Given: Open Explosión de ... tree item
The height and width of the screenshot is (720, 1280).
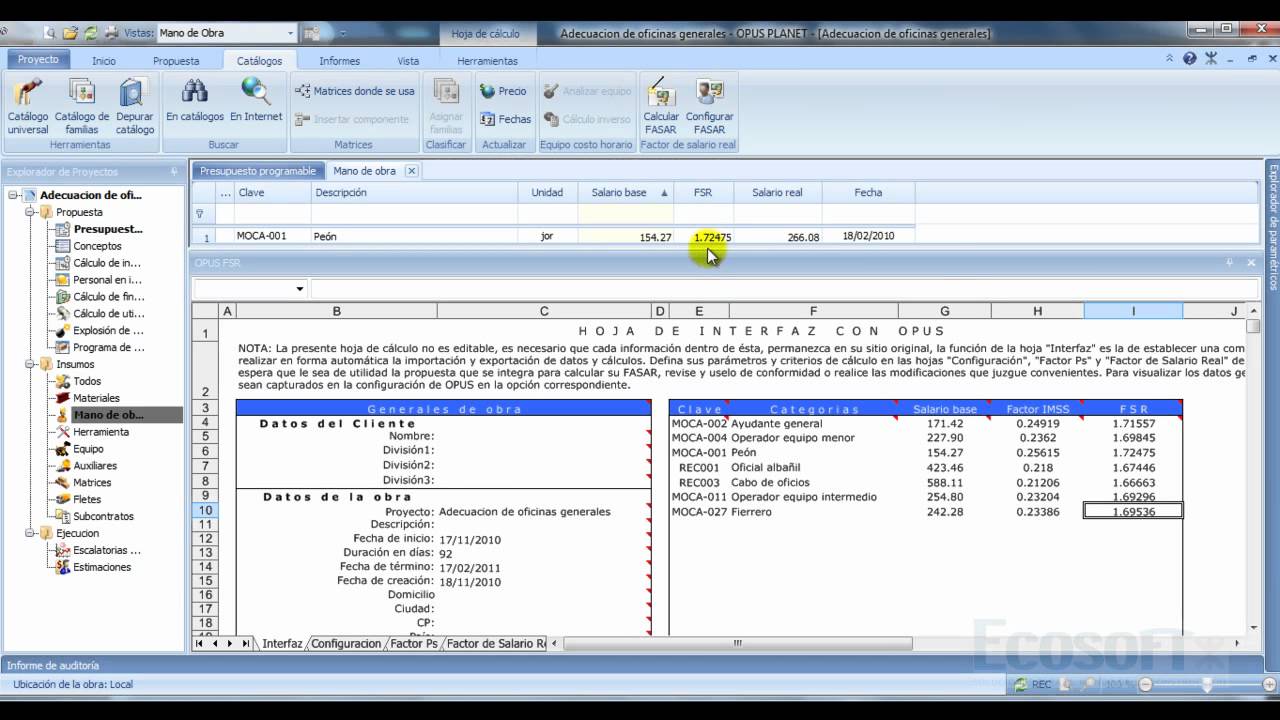Looking at the screenshot, I should click(x=108, y=330).
